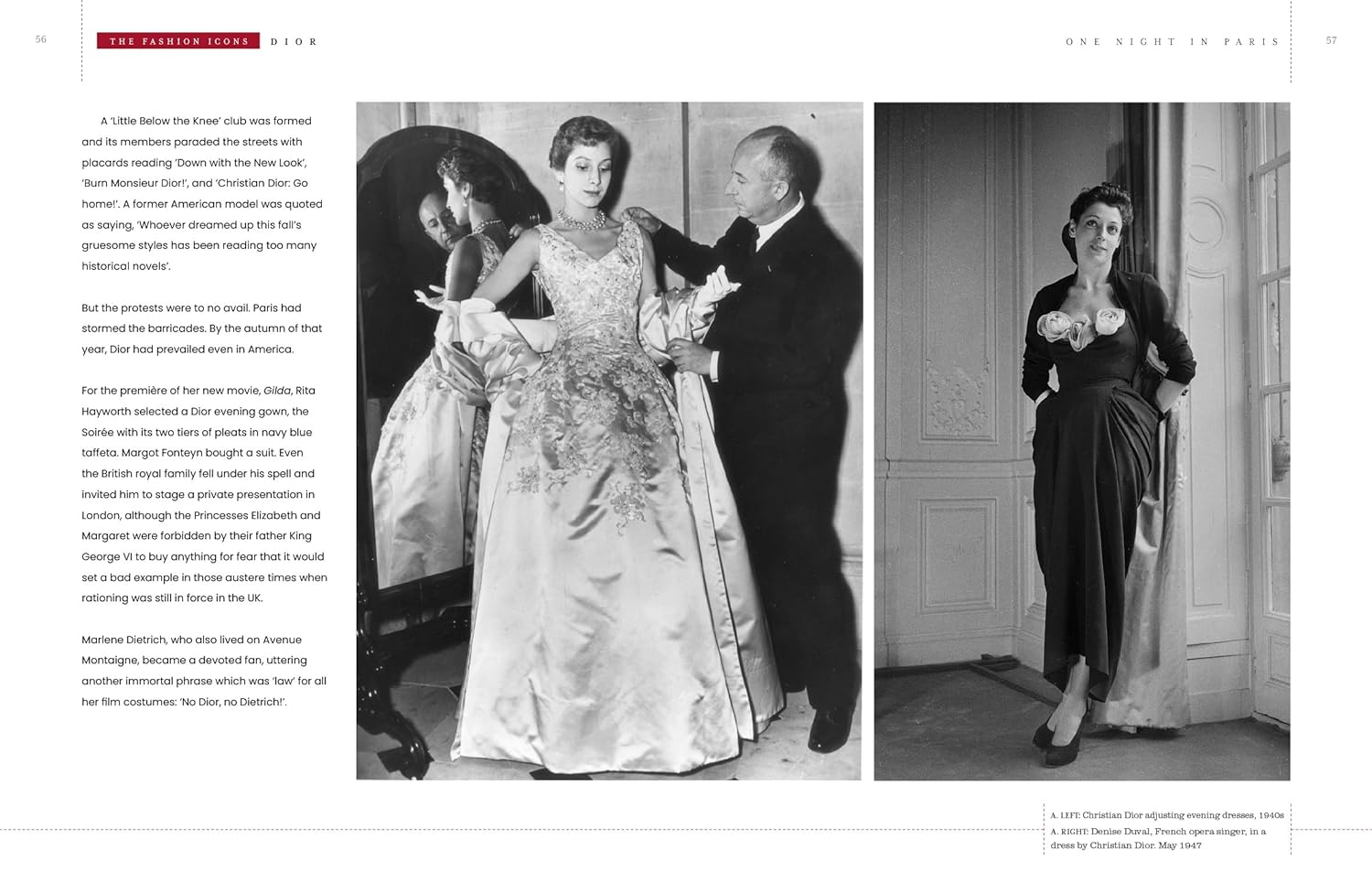Screen dimensions: 1372x882
Task: Click the 'One Night in Paris' header
Action: tap(1173, 42)
